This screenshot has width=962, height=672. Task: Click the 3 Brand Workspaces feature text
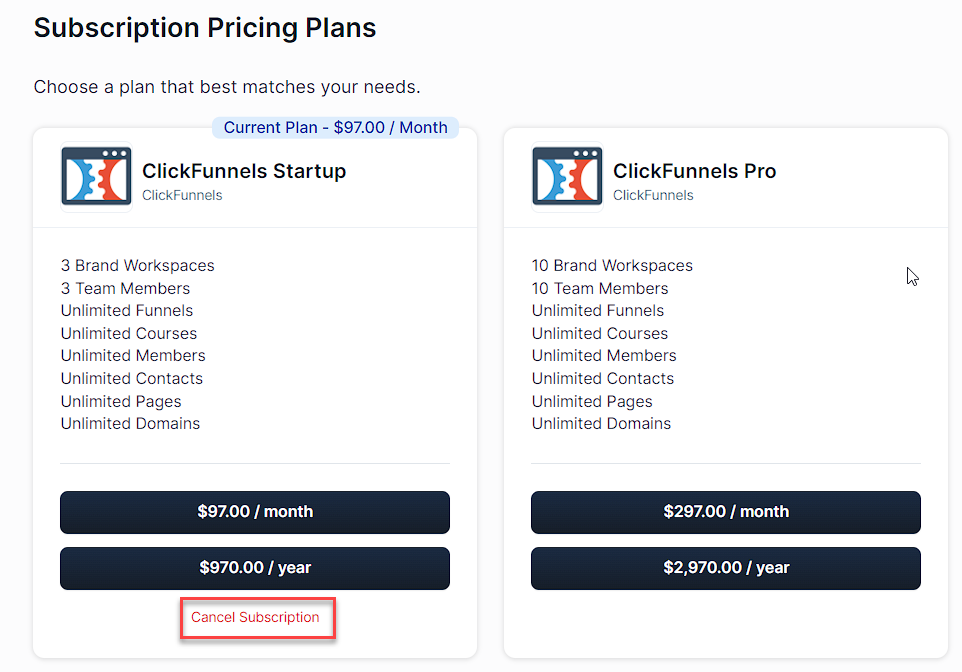[137, 265]
